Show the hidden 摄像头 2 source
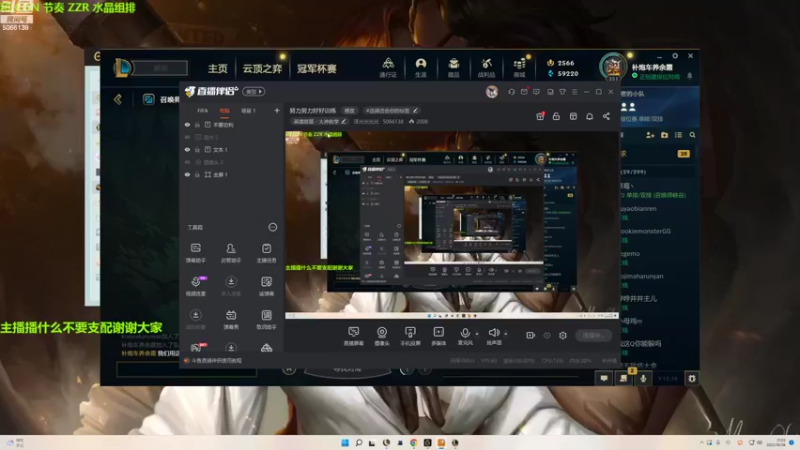The width and height of the screenshot is (800, 450). pos(187,162)
